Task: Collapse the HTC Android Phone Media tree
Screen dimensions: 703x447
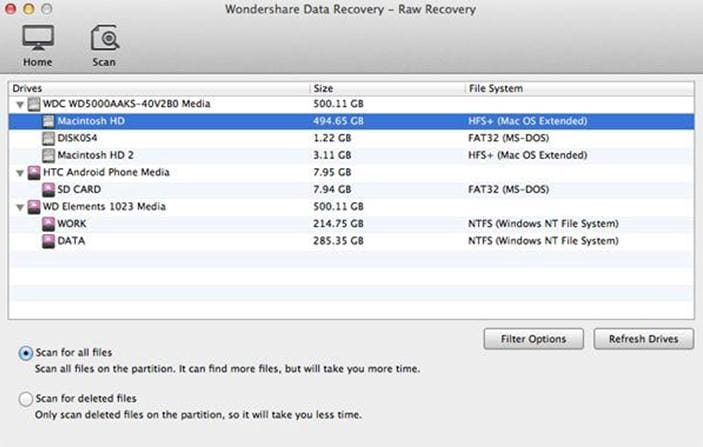Action: (19, 172)
